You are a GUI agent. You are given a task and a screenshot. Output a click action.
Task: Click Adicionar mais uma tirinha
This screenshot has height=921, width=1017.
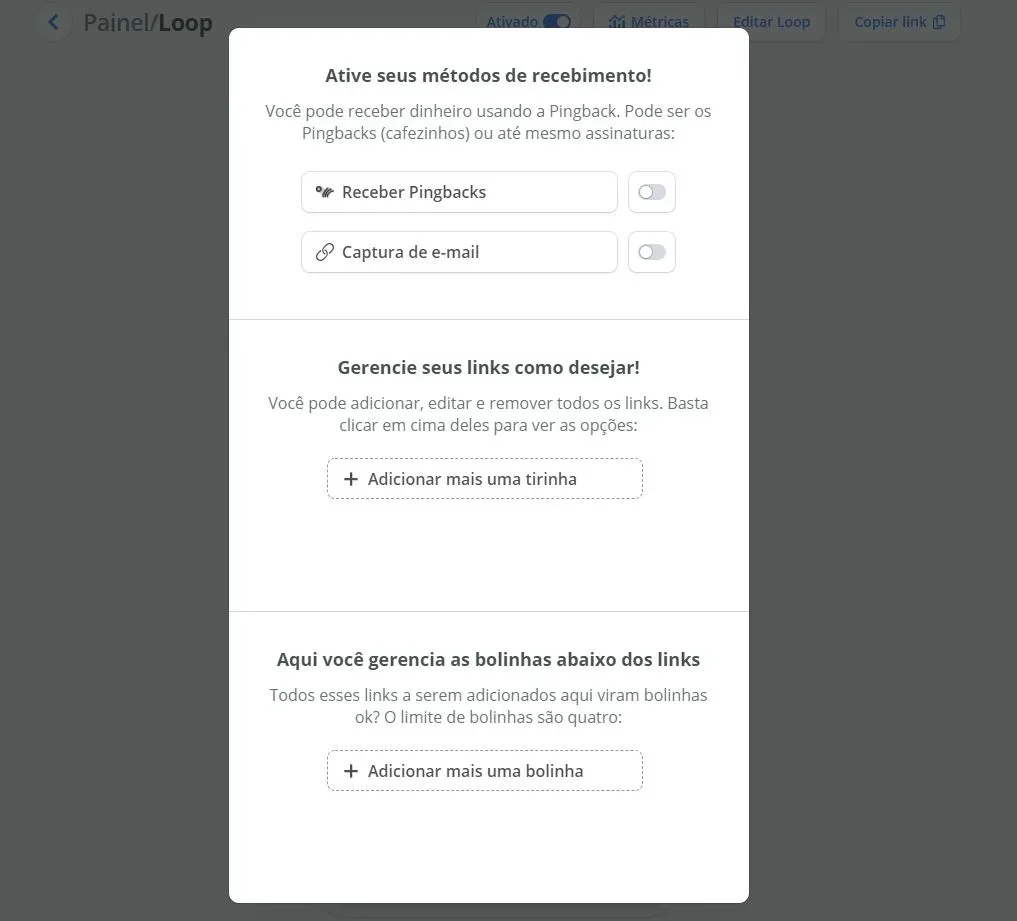tap(485, 479)
